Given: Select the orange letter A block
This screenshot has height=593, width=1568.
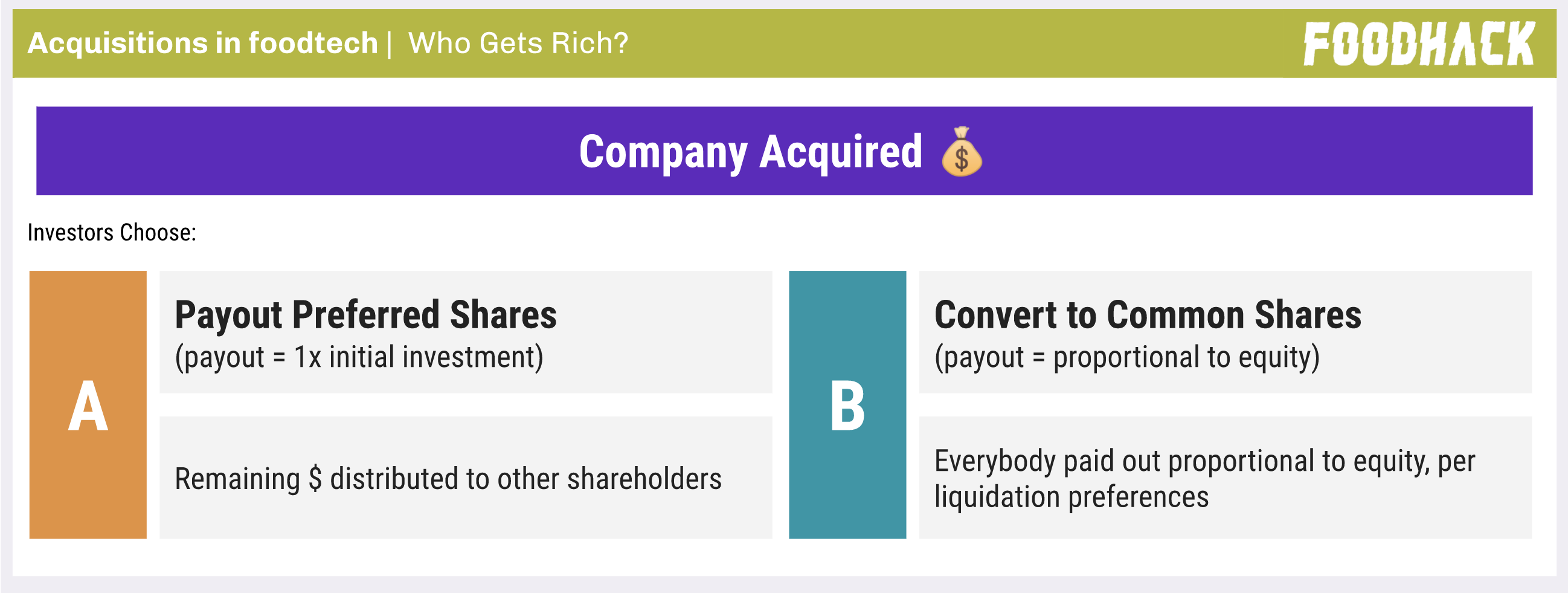Looking at the screenshot, I should 88,404.
